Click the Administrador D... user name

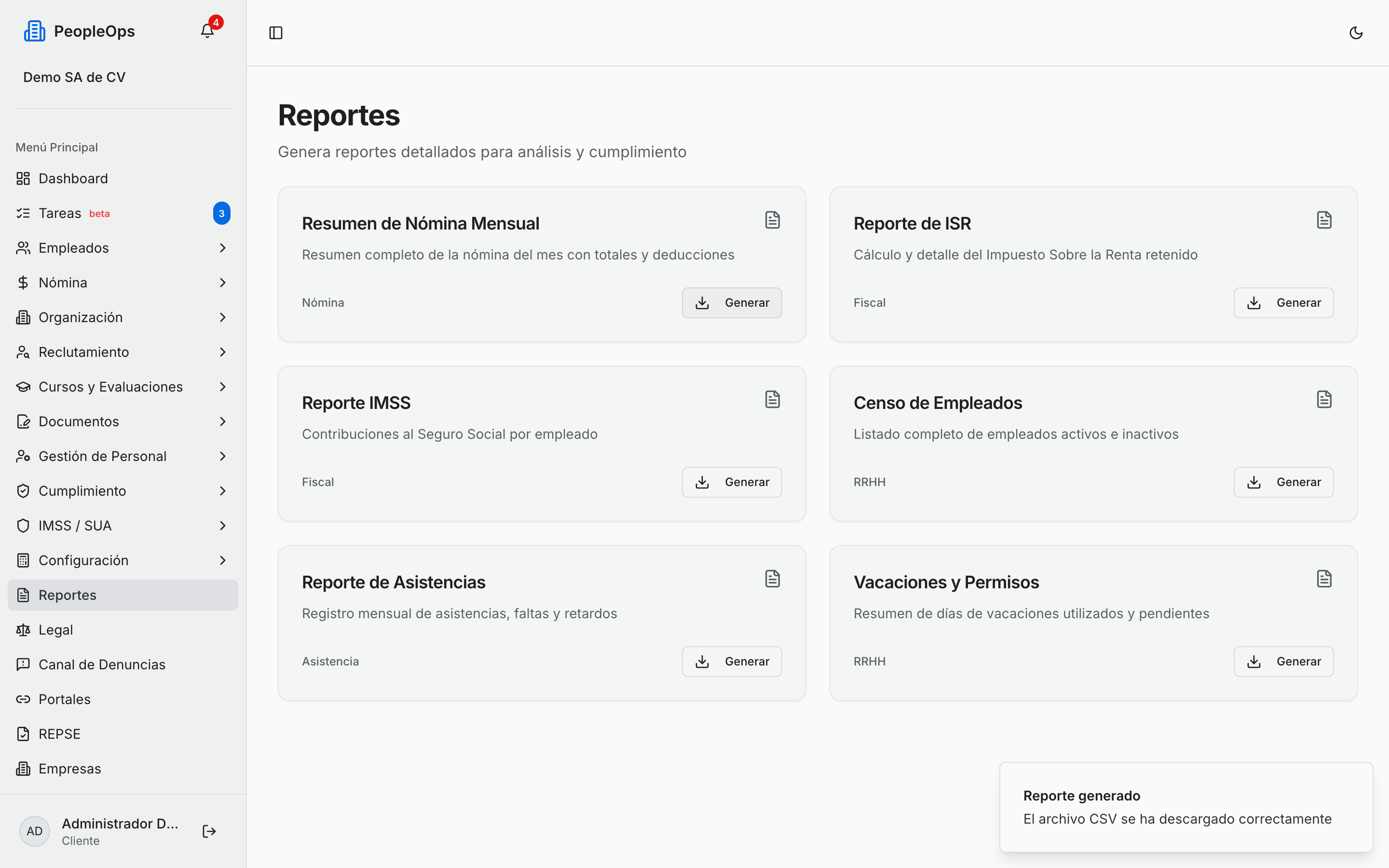click(120, 823)
